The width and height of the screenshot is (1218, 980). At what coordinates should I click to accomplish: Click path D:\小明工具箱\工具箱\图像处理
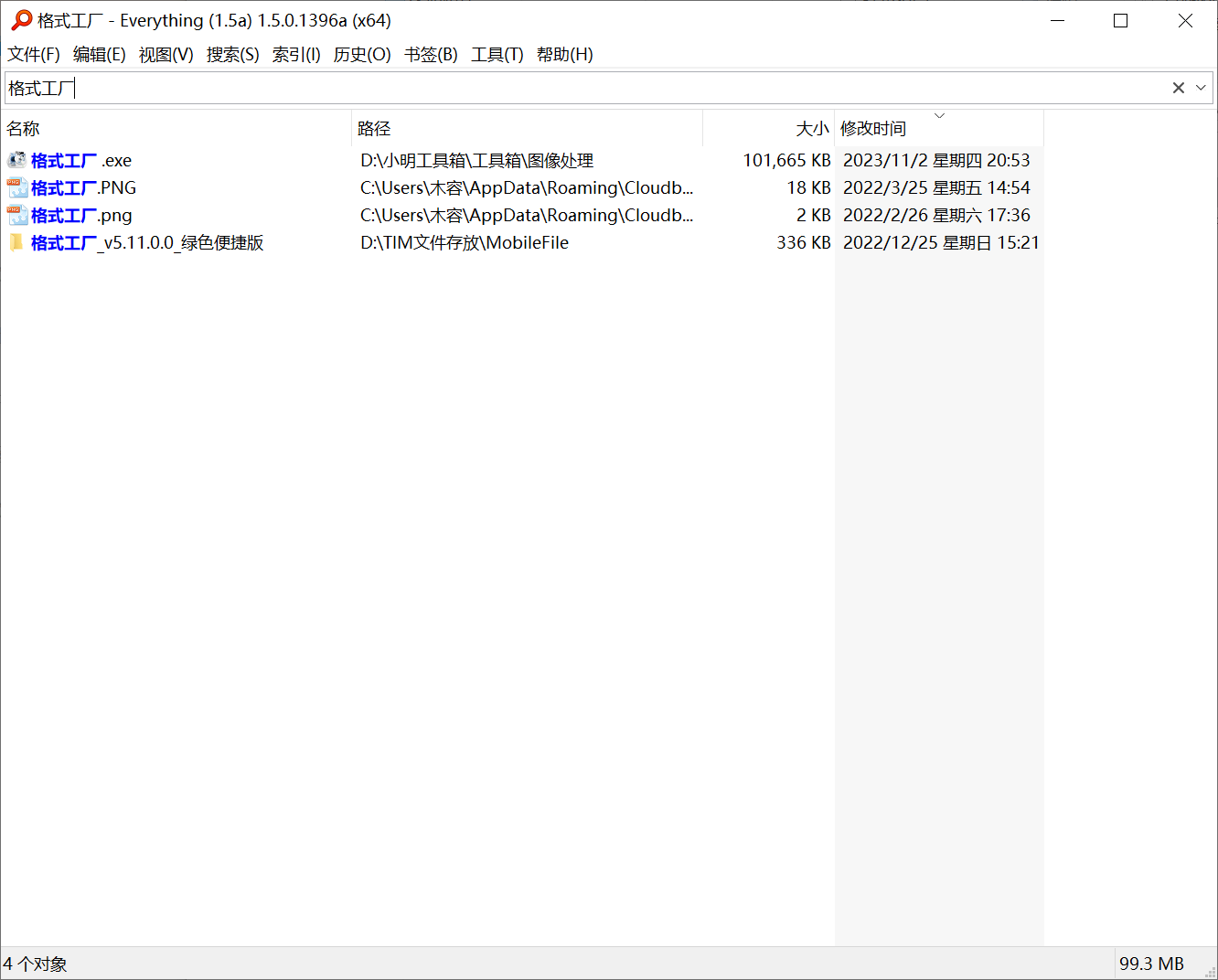point(476,161)
